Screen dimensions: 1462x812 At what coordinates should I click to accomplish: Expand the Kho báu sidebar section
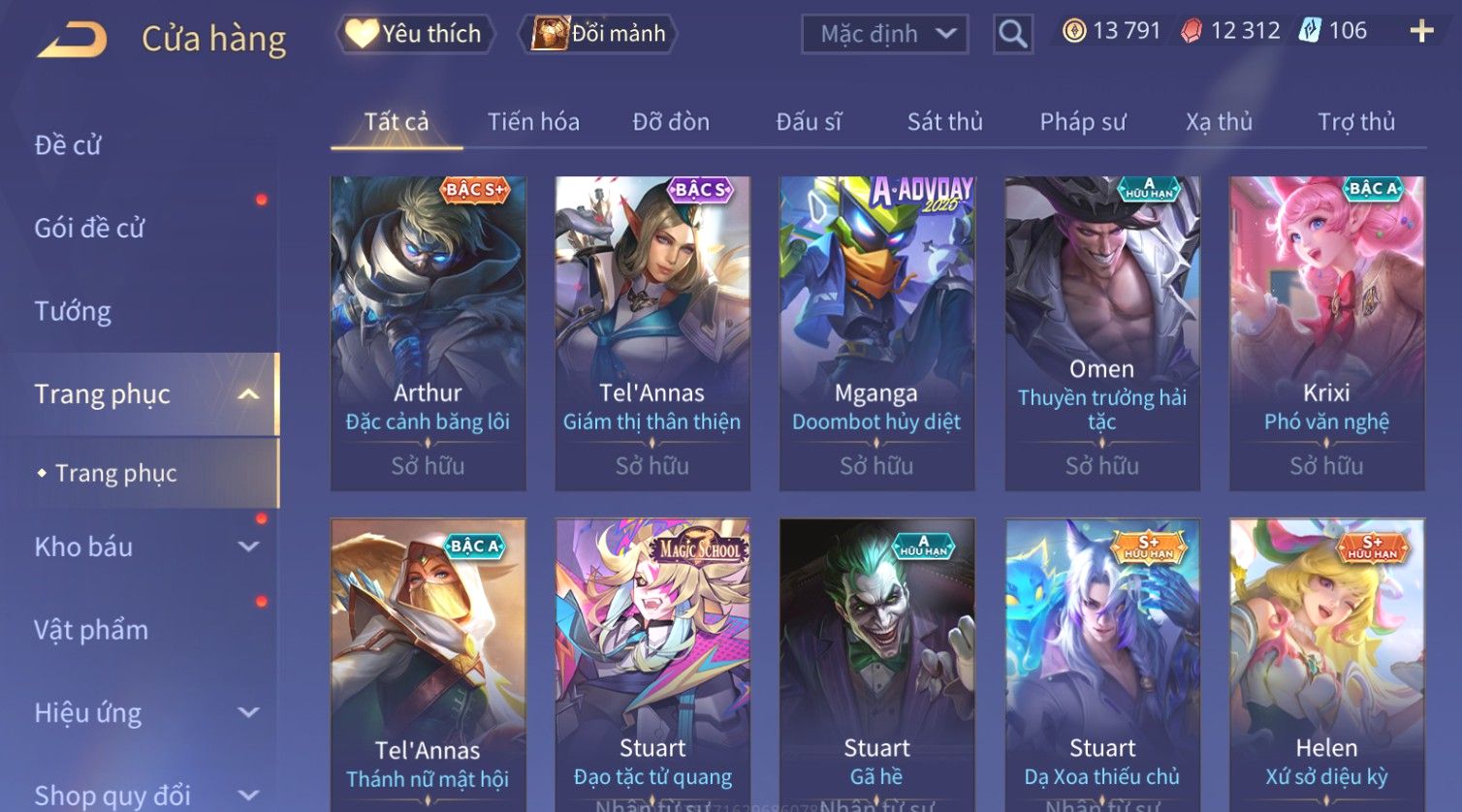tap(248, 547)
